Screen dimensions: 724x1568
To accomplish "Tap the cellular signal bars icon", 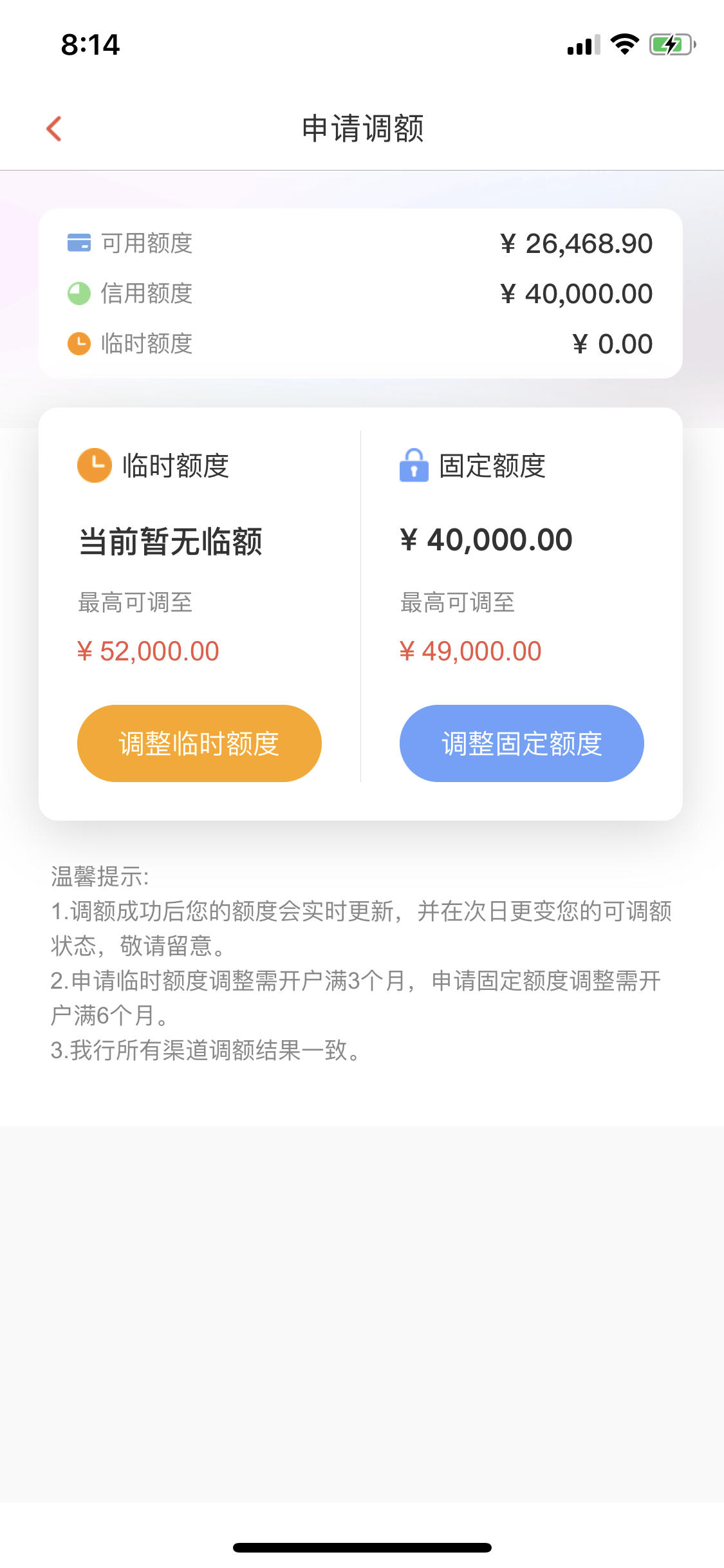I will click(x=584, y=45).
